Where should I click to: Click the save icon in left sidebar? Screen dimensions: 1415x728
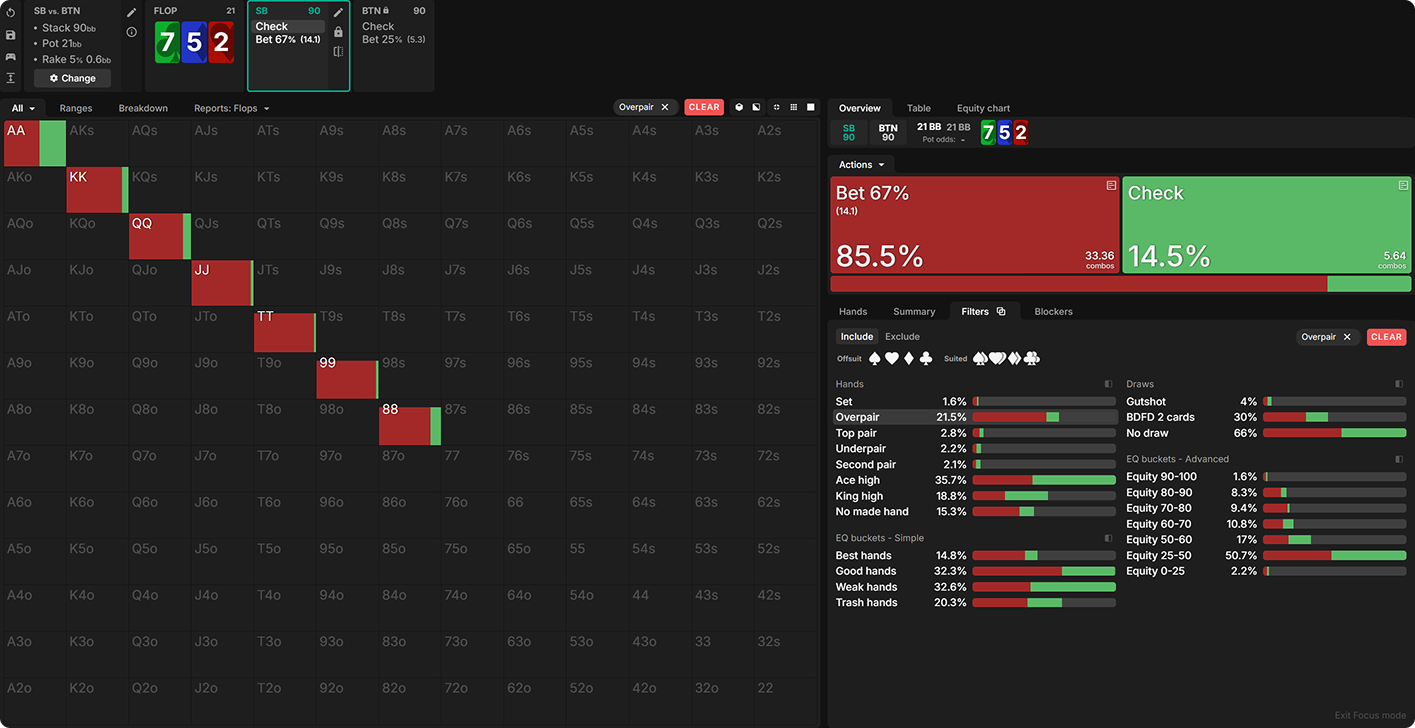[11, 35]
